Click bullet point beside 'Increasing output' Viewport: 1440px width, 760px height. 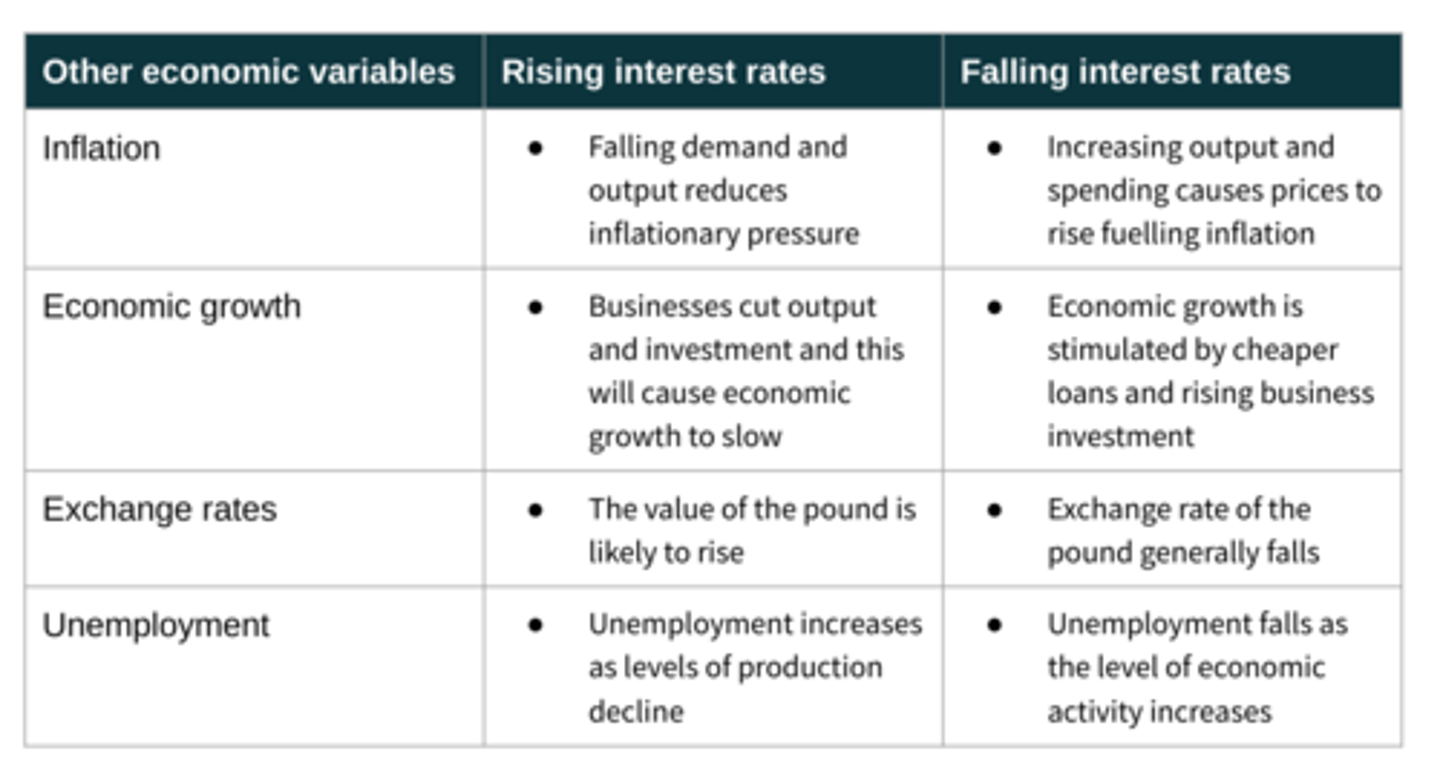(x=995, y=148)
